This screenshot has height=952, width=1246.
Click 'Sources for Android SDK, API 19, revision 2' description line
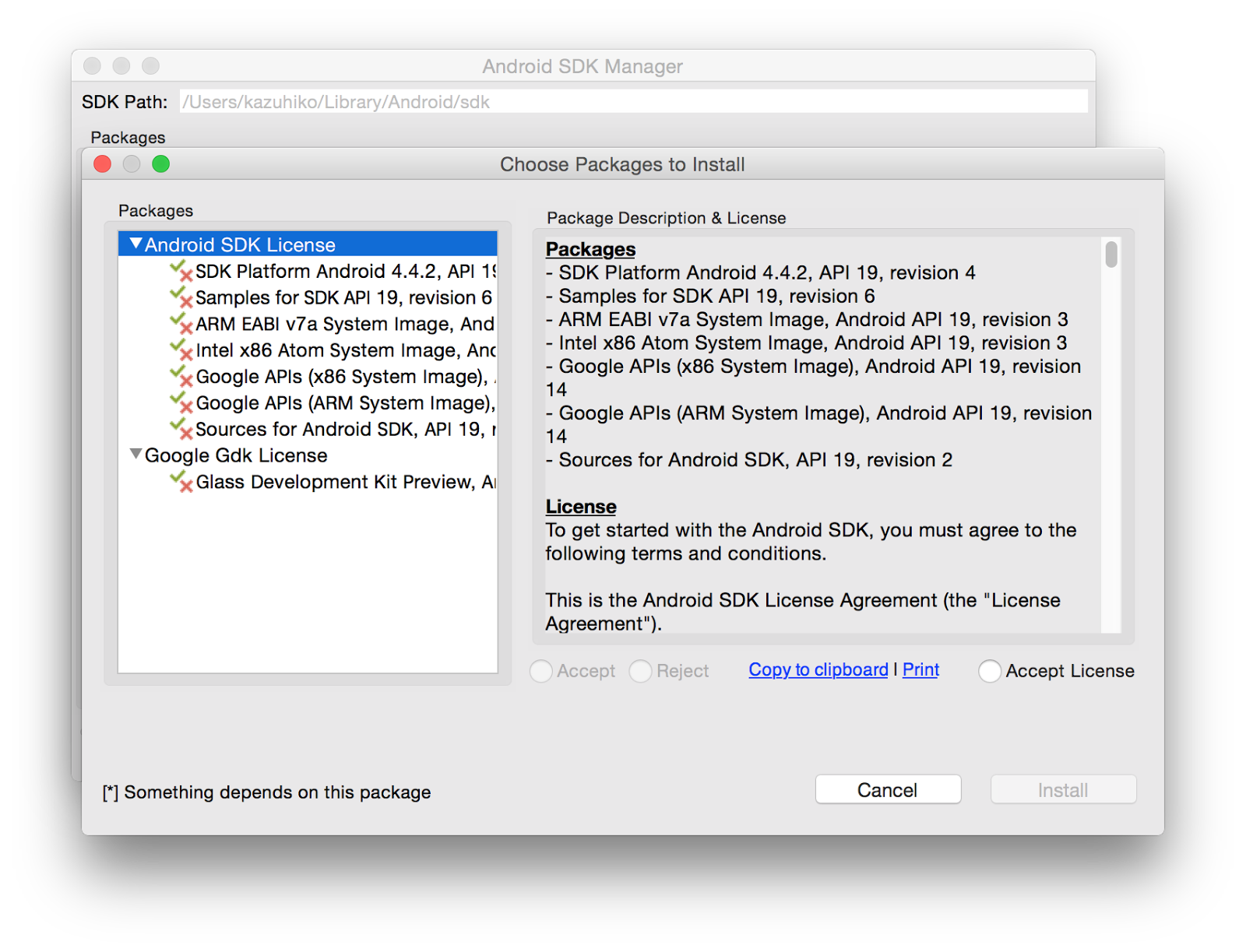(x=749, y=459)
